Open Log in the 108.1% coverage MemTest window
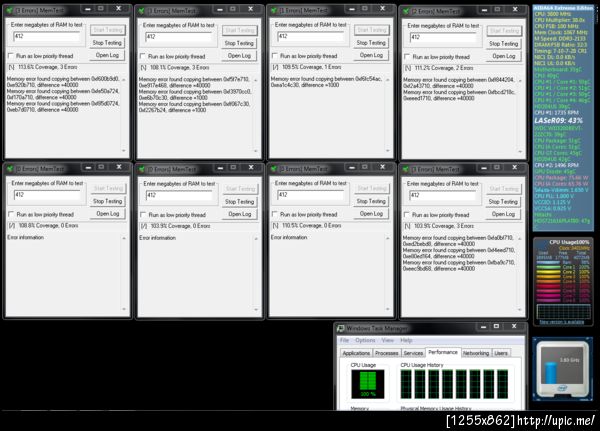 pyautogui.click(x=239, y=56)
